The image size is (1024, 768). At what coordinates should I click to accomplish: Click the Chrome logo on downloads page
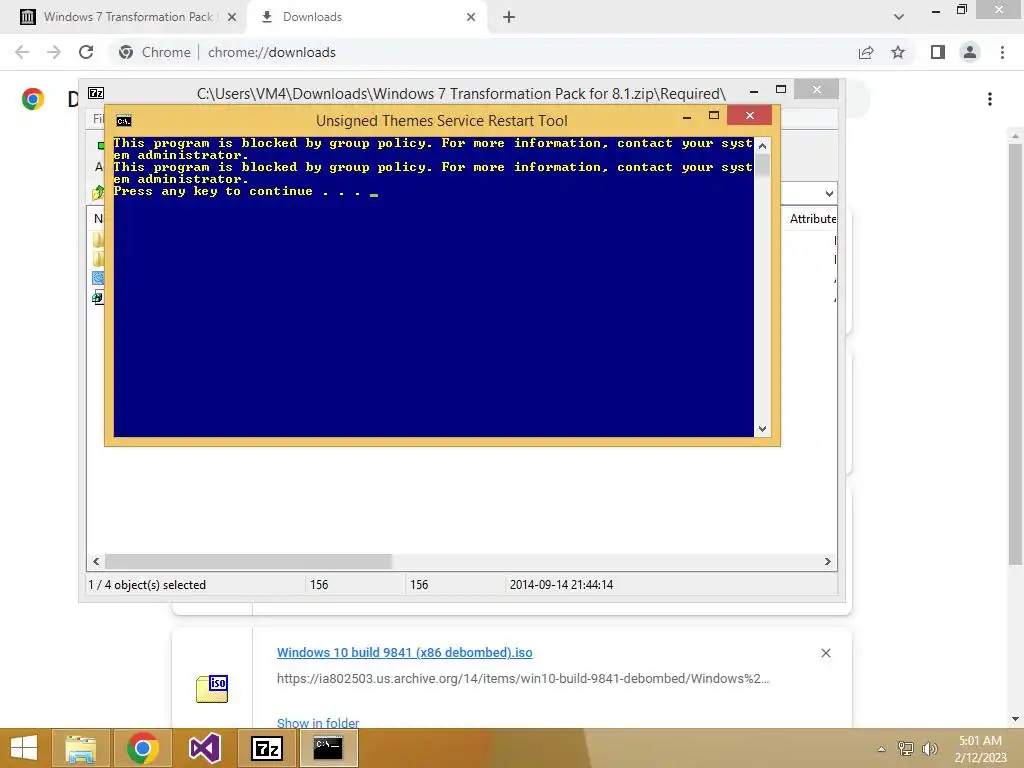click(33, 99)
